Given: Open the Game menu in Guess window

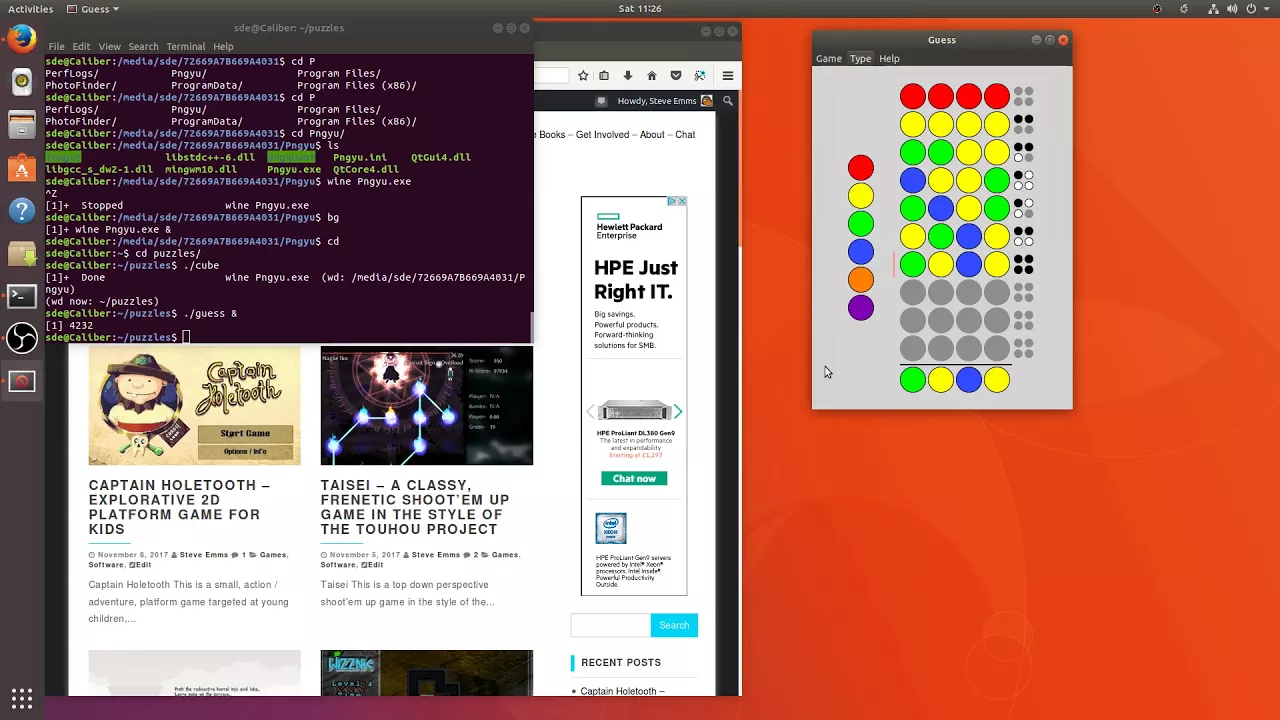Looking at the screenshot, I should (x=829, y=58).
